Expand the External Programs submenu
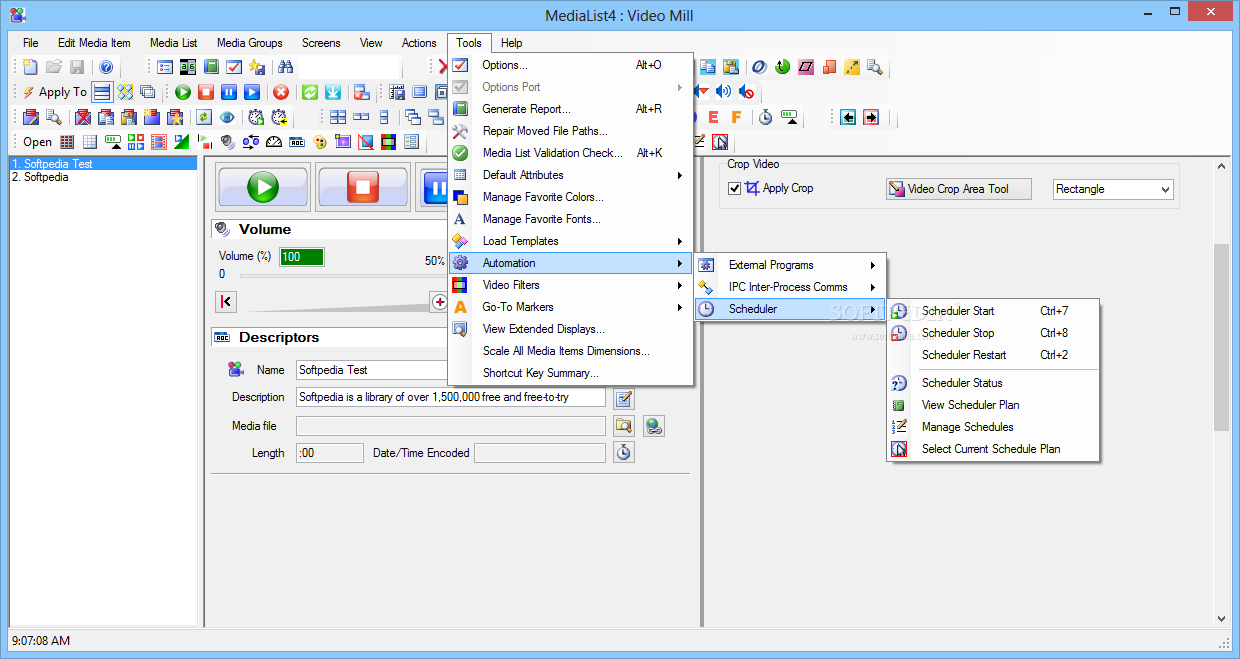This screenshot has width=1240, height=659. [x=790, y=265]
